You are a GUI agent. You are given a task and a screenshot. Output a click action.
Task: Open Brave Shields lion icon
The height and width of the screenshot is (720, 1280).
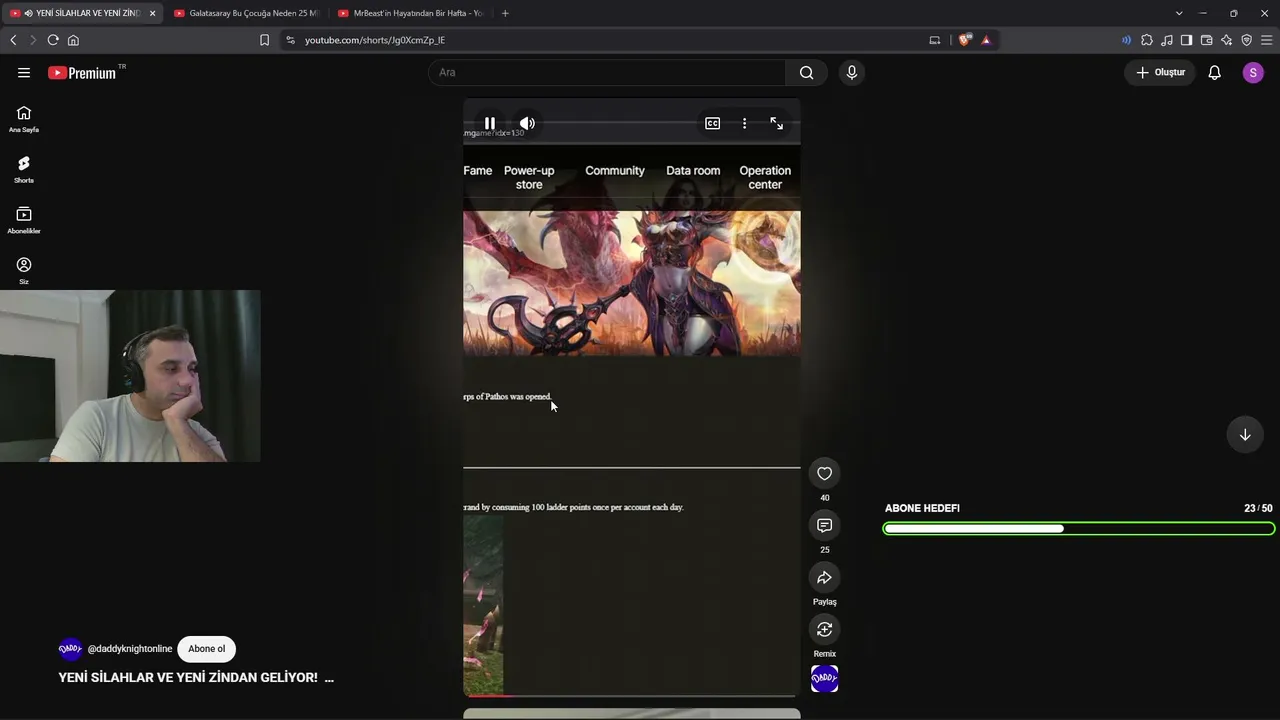[x=964, y=40]
